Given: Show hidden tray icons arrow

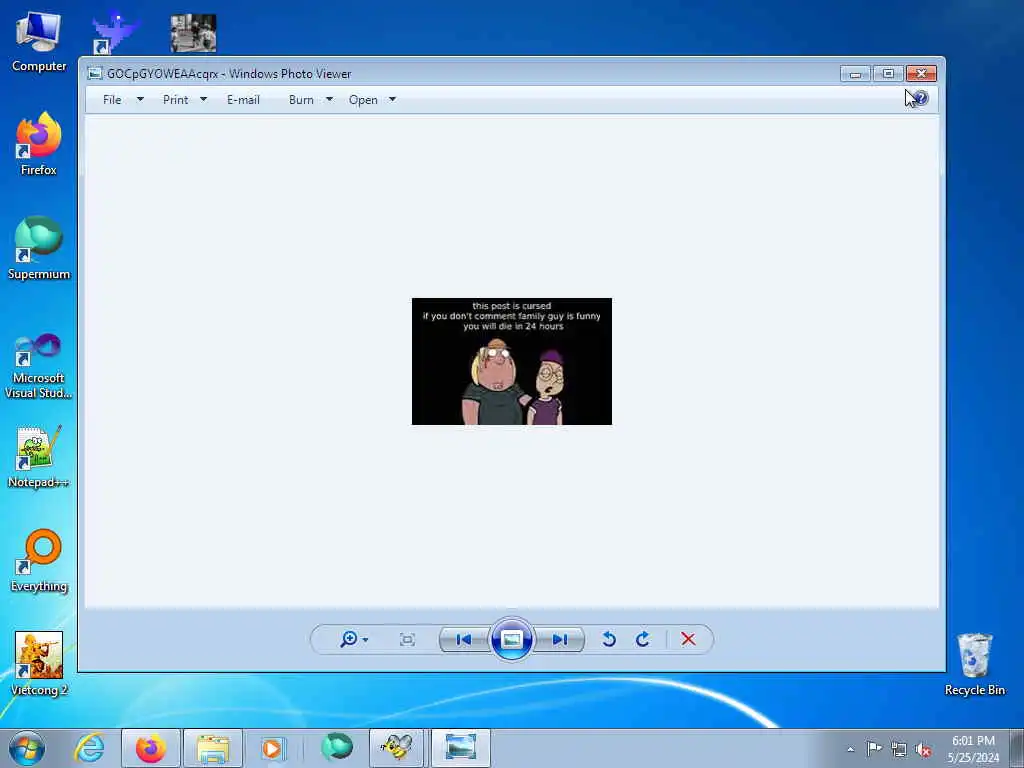Looking at the screenshot, I should point(850,749).
